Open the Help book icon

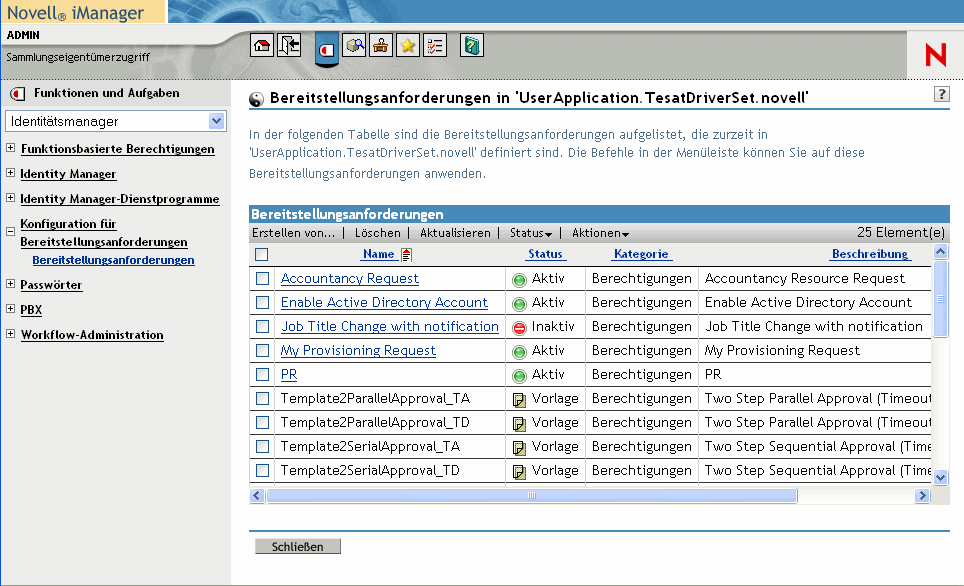472,46
